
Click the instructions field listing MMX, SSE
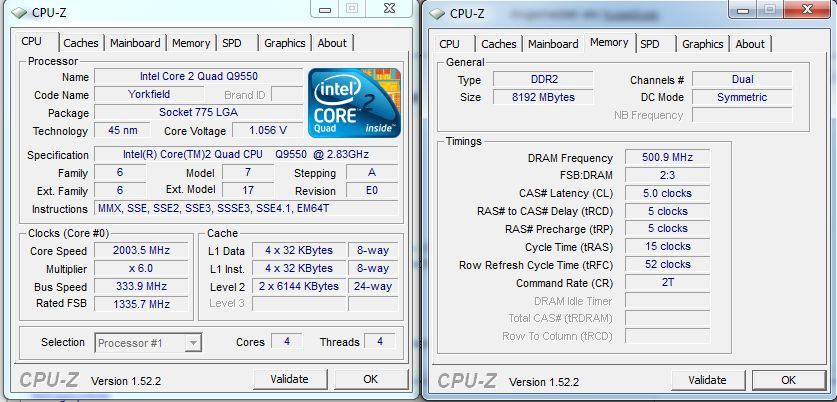[246, 208]
